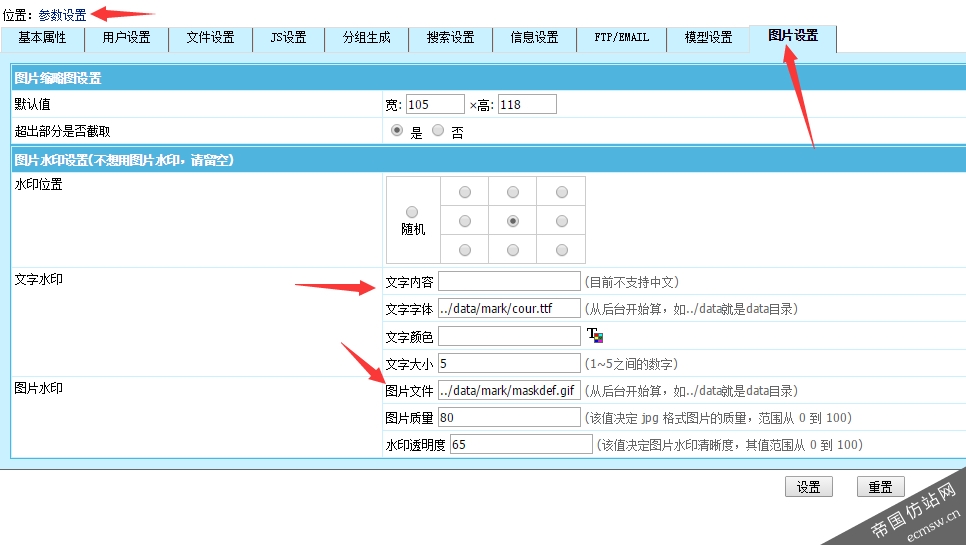The width and height of the screenshot is (966, 545).
Task: Set watermark position to bottom-right
Action: [561, 250]
